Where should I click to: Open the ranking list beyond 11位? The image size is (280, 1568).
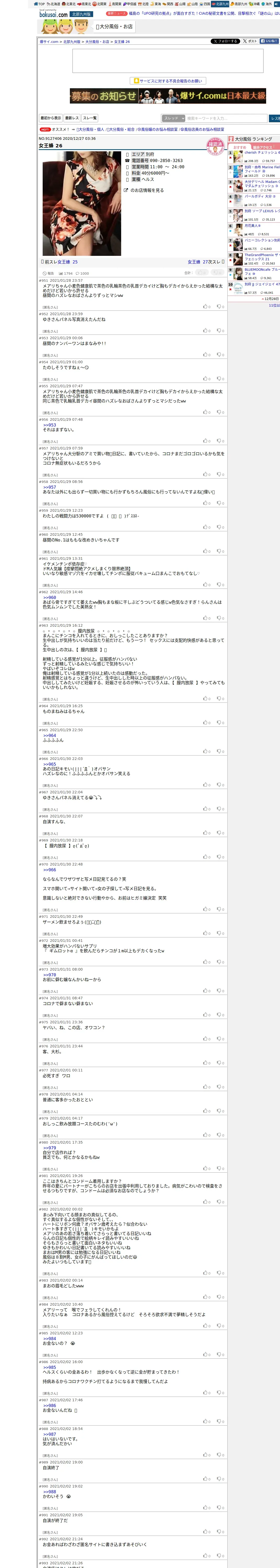pos(274,305)
